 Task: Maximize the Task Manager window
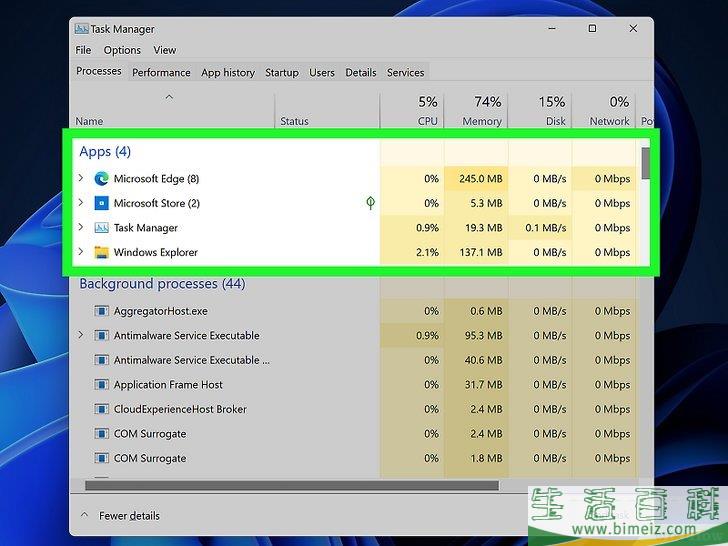592,28
